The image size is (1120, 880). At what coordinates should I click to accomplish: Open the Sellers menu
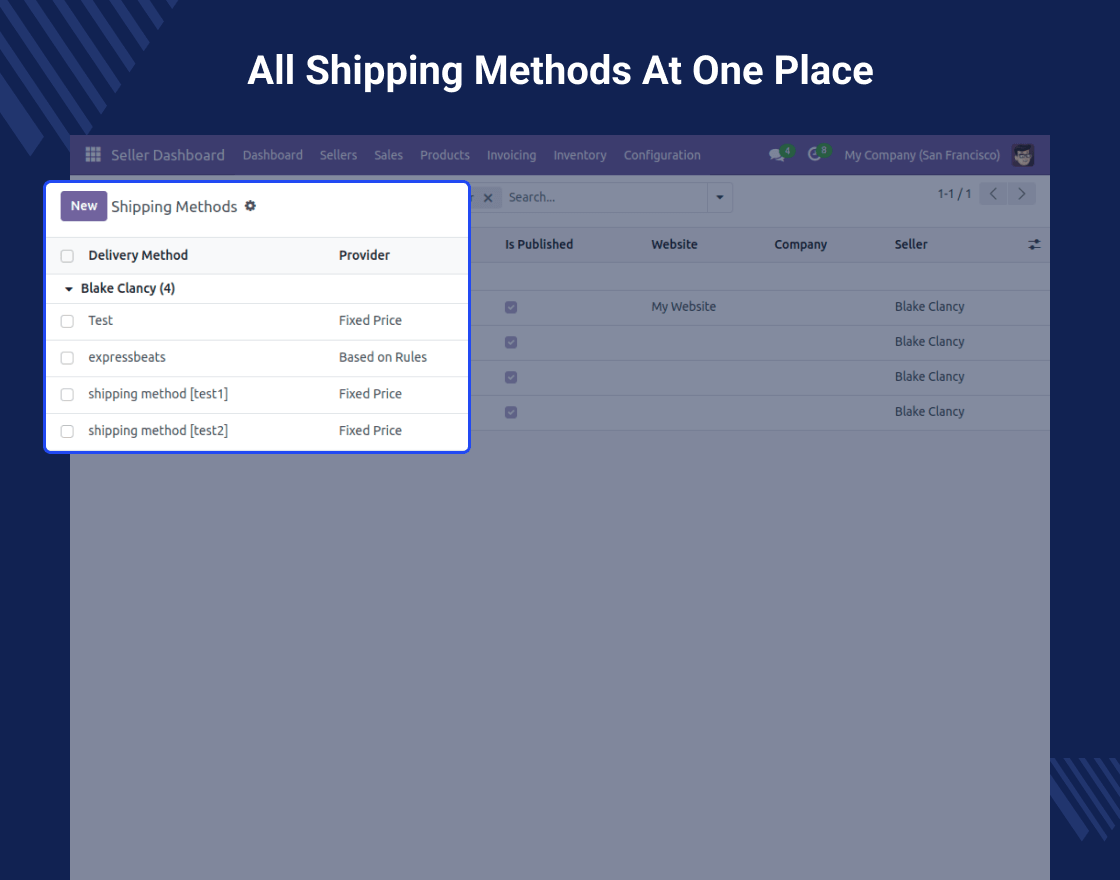point(338,155)
